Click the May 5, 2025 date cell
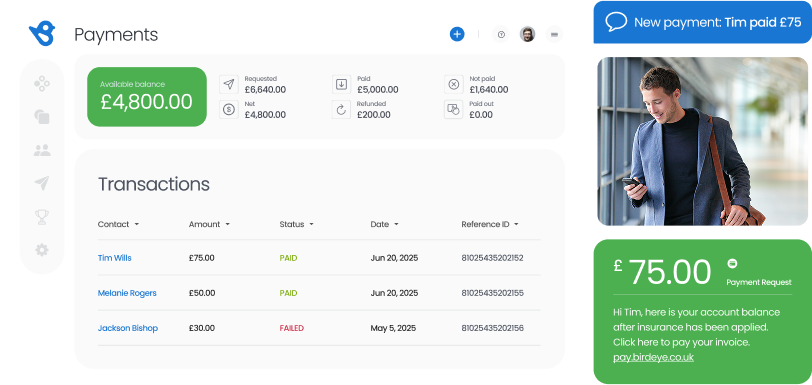The image size is (812, 385). (392, 328)
